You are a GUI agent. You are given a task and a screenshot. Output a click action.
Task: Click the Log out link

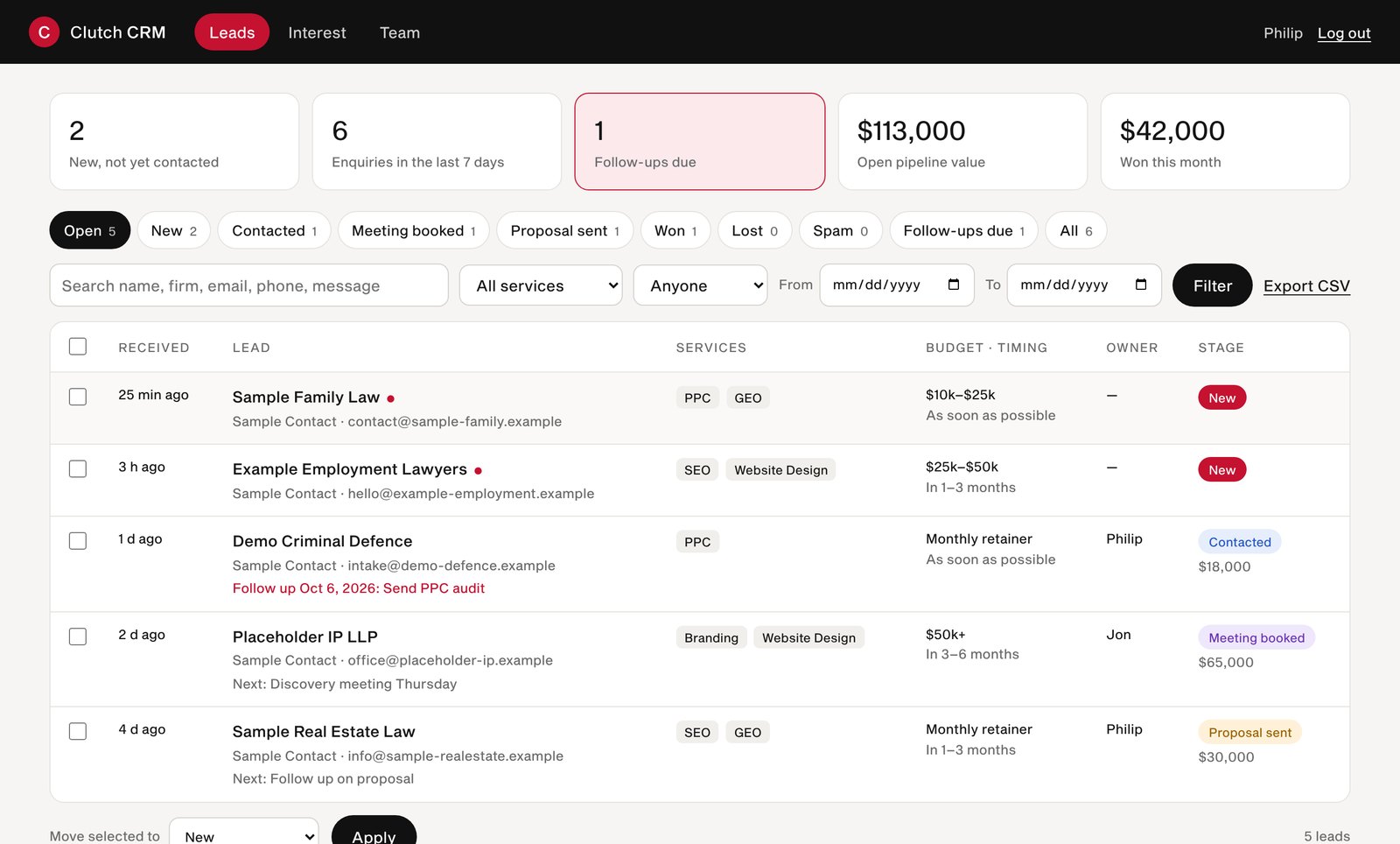[x=1344, y=32]
